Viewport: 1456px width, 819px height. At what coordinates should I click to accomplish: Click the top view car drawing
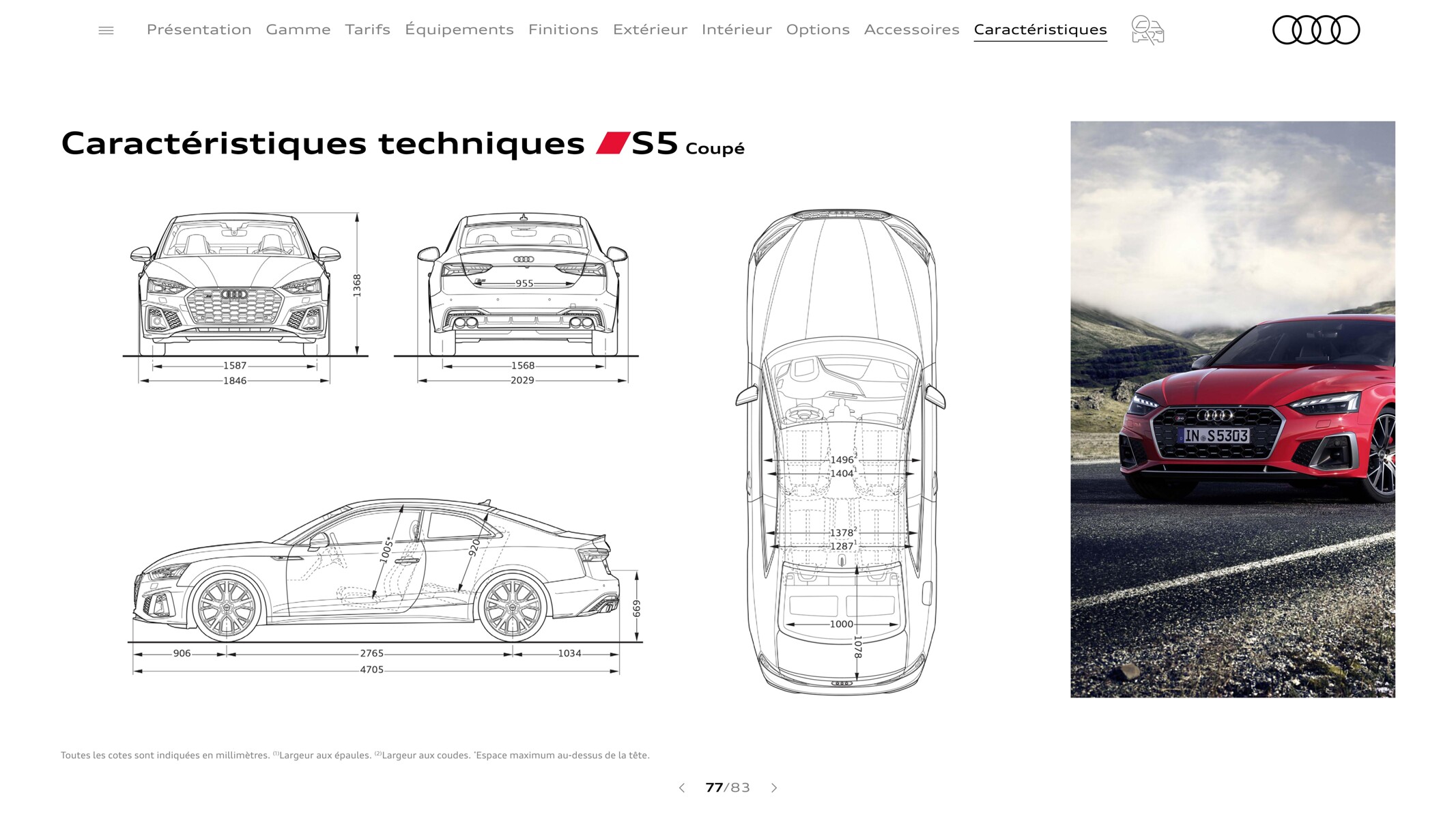[x=840, y=452]
